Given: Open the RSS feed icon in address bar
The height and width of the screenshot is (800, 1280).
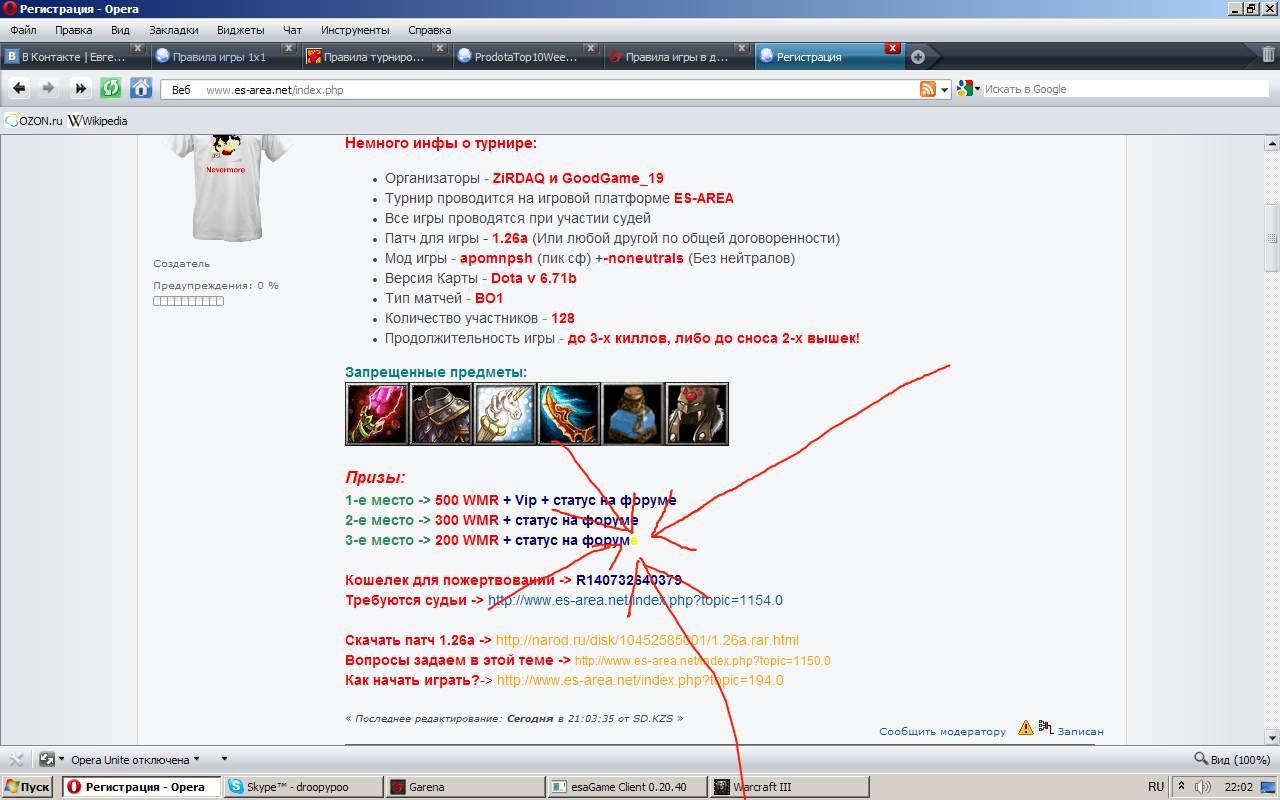Looking at the screenshot, I should (928, 89).
